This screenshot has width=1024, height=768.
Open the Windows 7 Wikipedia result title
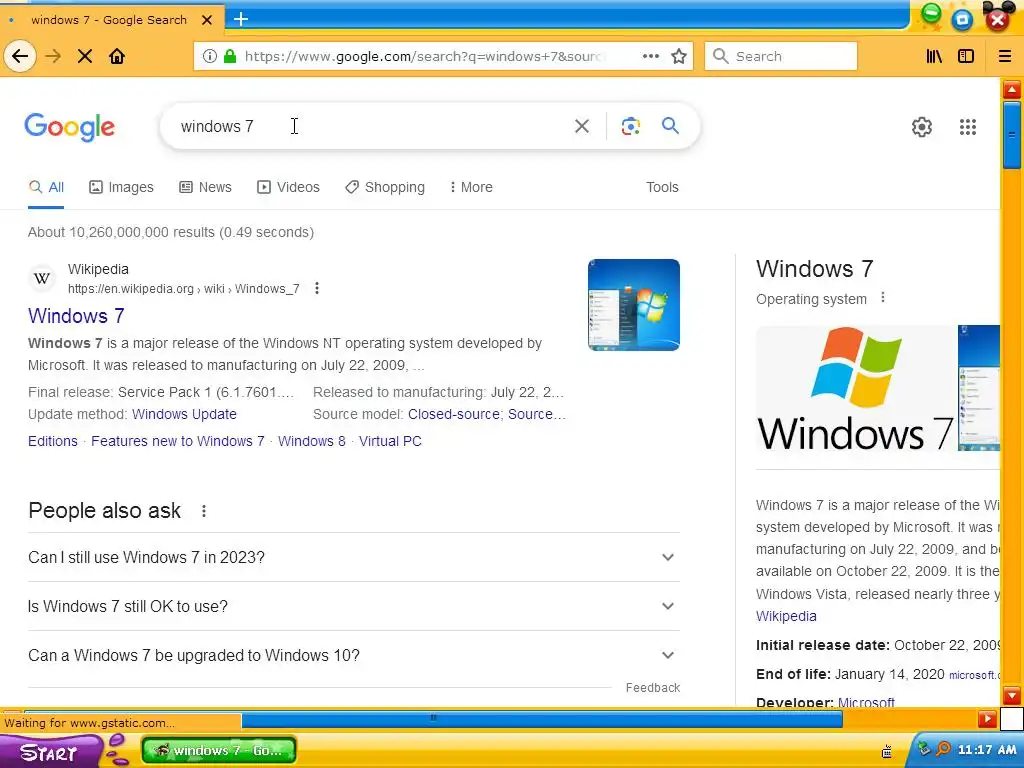click(76, 316)
